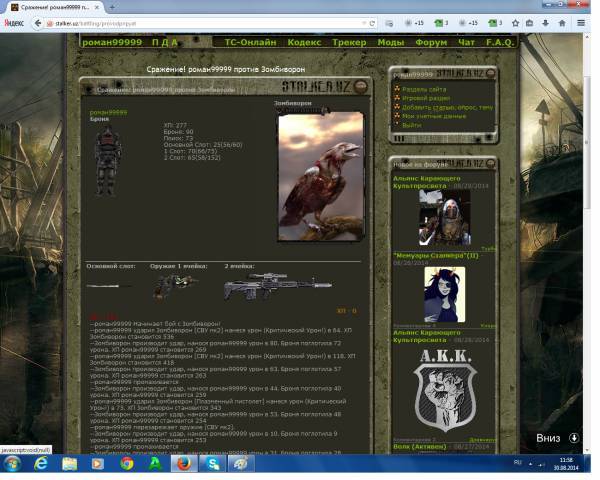Open Windows Explorer folder from taskbar
The width and height of the screenshot is (600, 480).
click(69, 464)
